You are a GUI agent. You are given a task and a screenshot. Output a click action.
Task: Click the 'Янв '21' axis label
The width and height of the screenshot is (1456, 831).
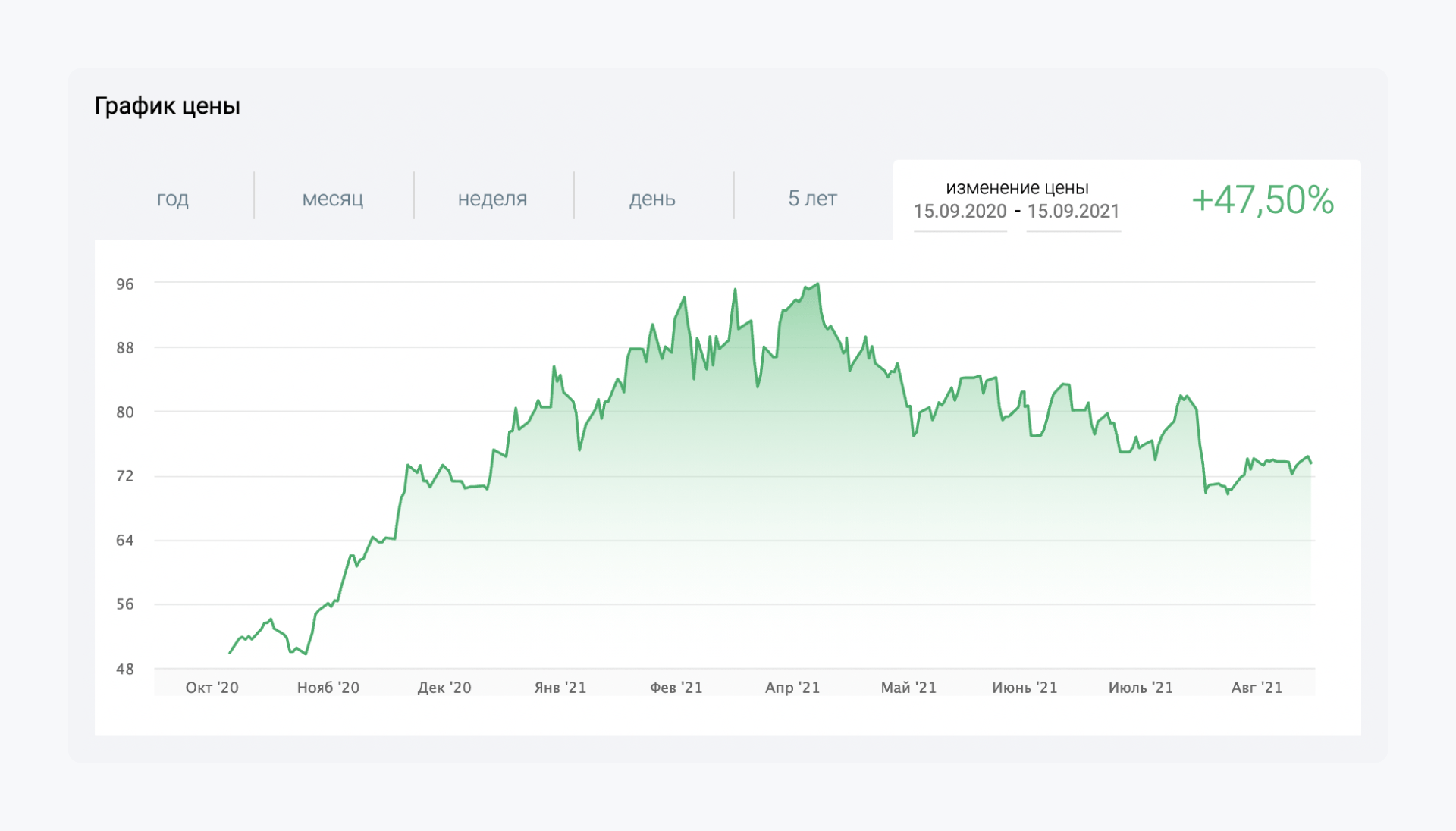click(560, 688)
